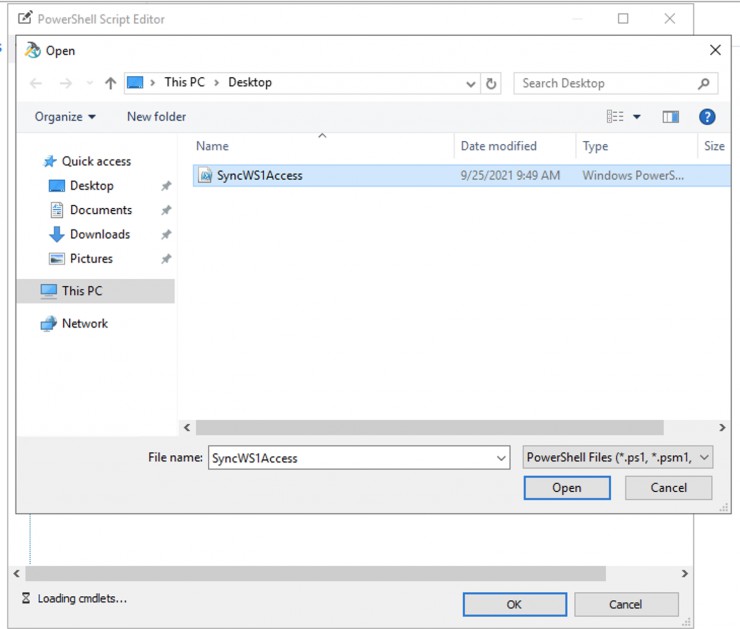The height and width of the screenshot is (629, 740).
Task: Open the Help question mark icon
Action: [707, 117]
